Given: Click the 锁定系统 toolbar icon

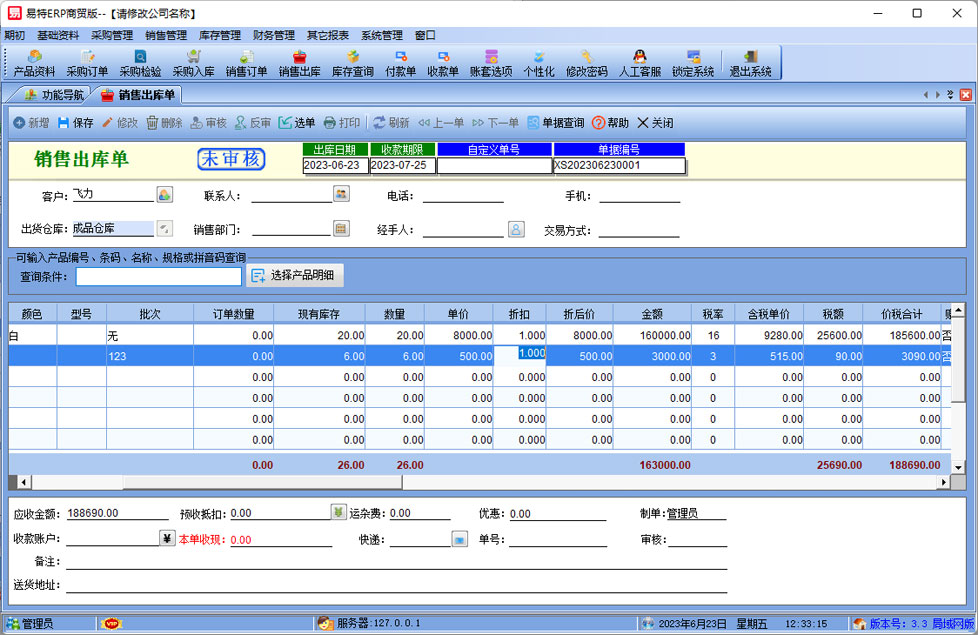Looking at the screenshot, I should click(x=693, y=63).
